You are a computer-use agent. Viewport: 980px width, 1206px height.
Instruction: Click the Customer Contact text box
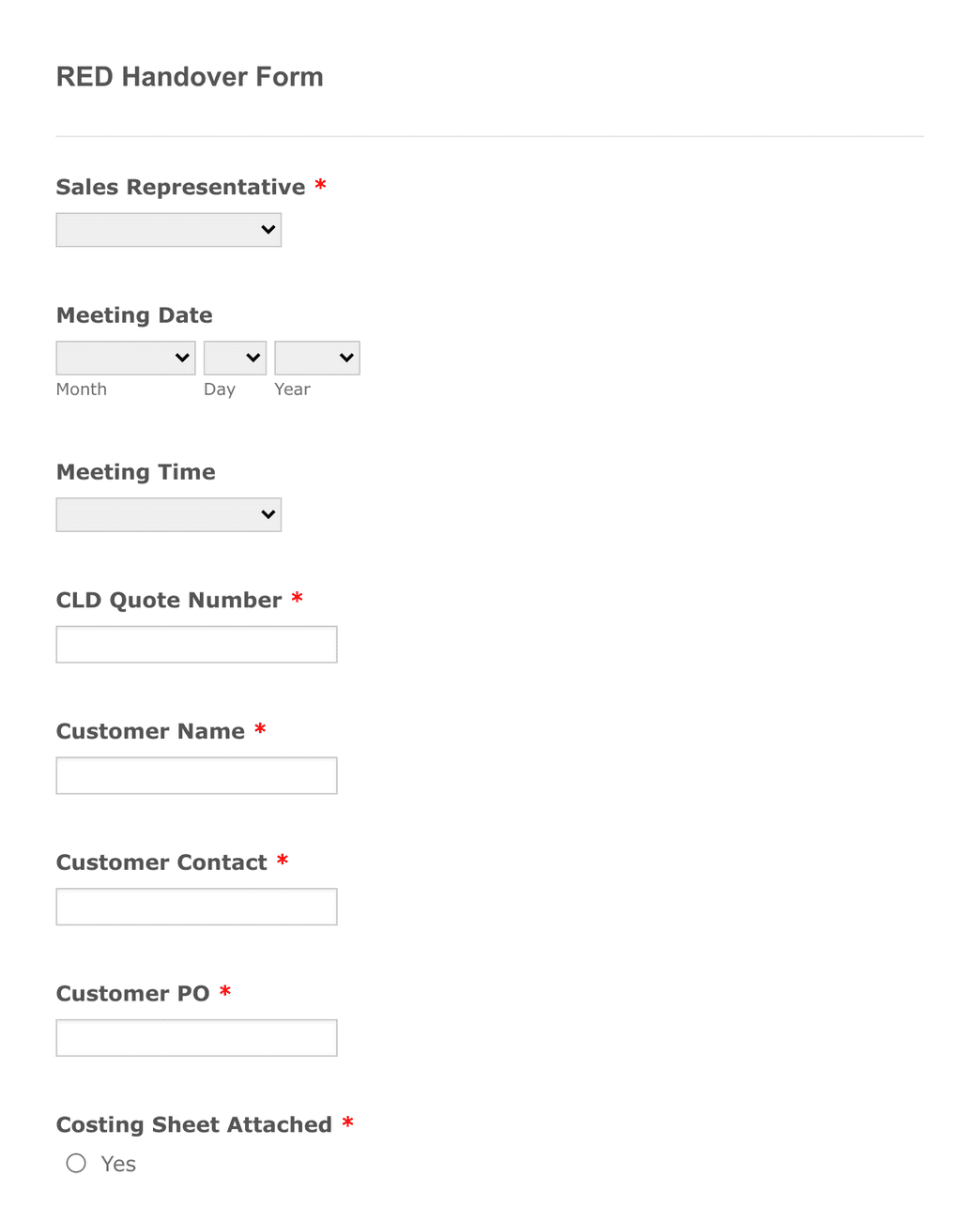[196, 906]
